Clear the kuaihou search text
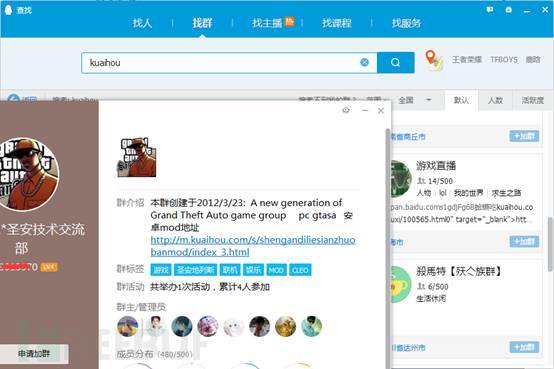The image size is (554, 369). click(x=364, y=63)
